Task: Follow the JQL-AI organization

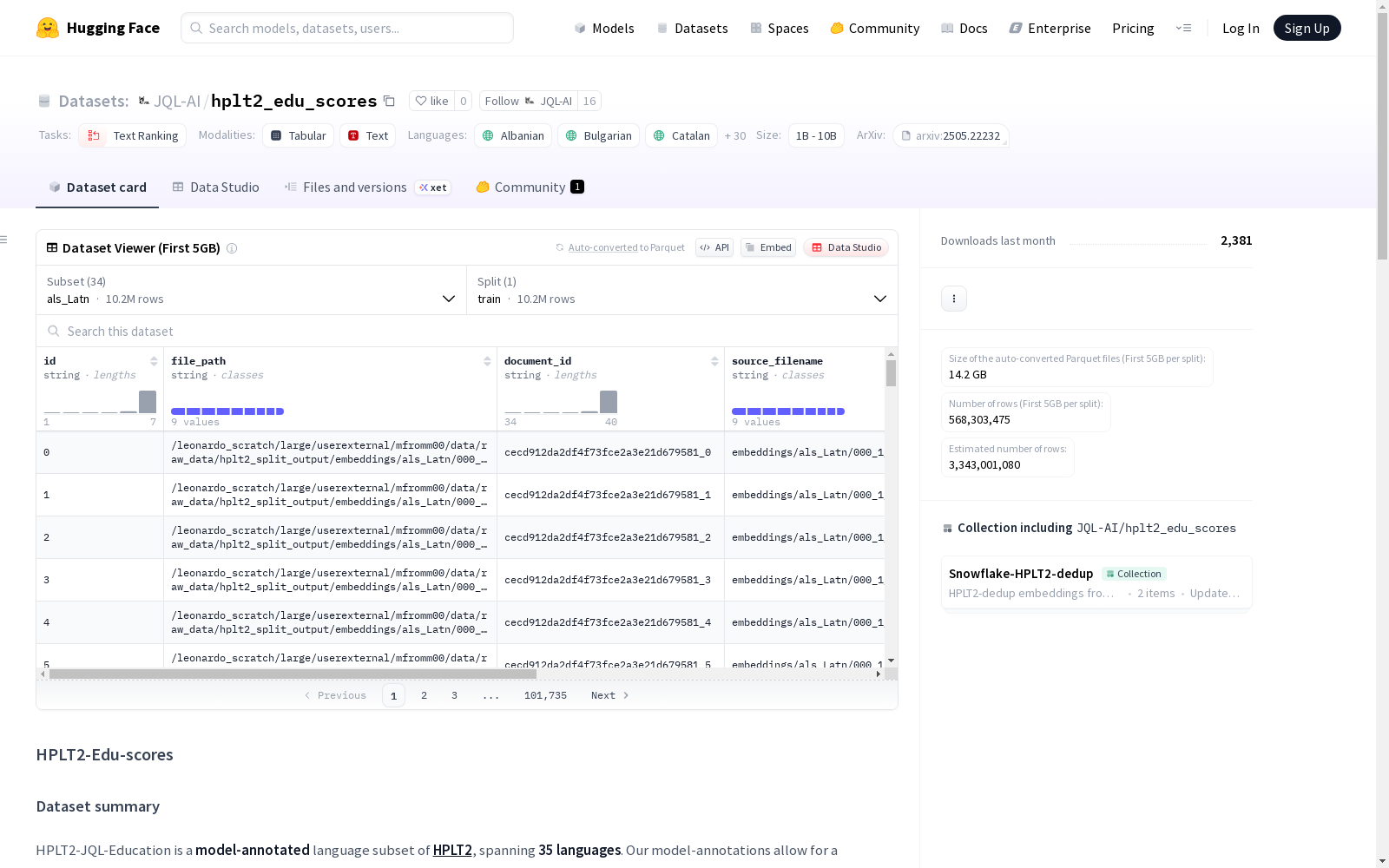Action: point(529,101)
